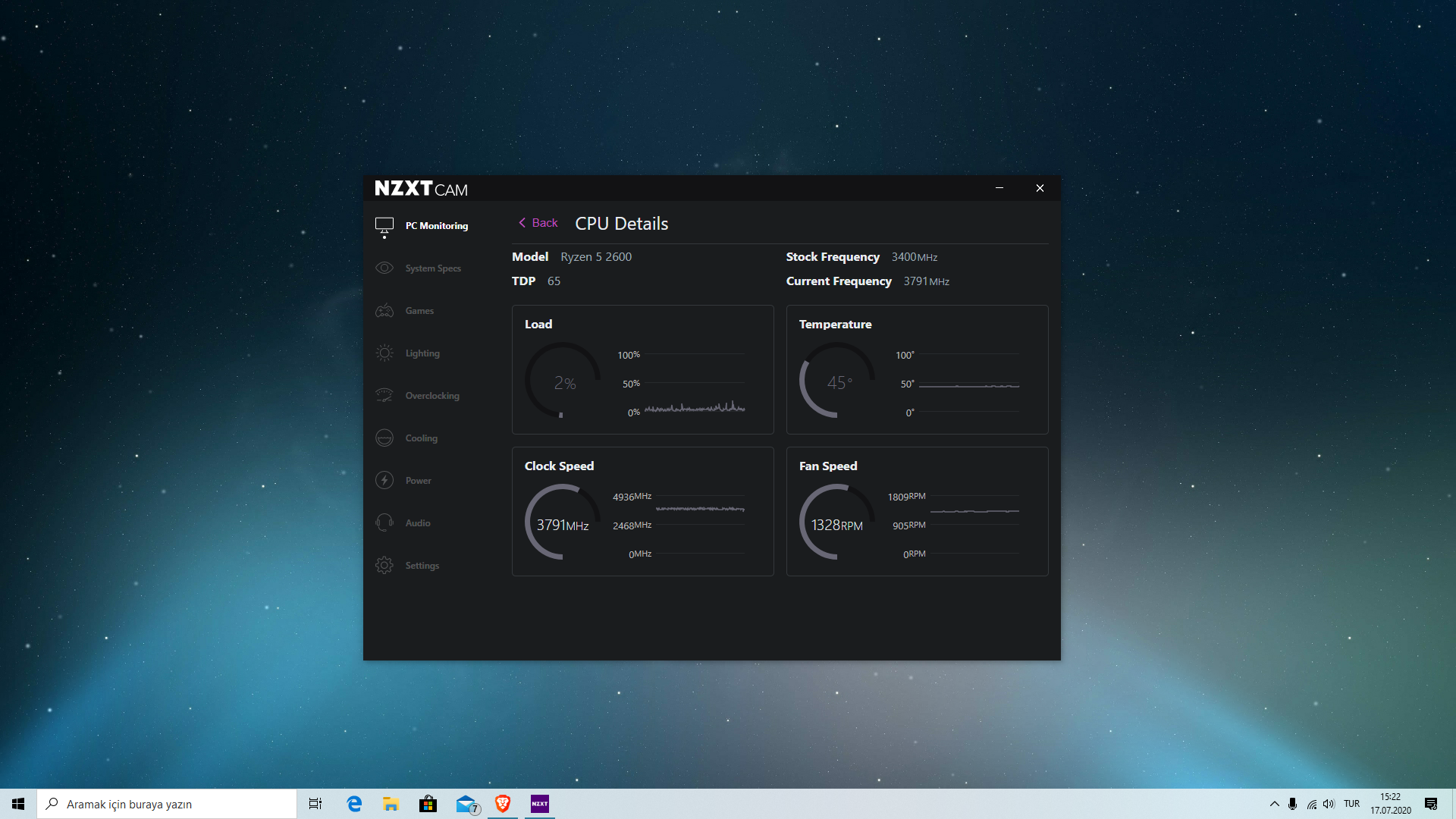This screenshot has height=819, width=1456.
Task: Open Brave browser from taskbar
Action: click(503, 804)
